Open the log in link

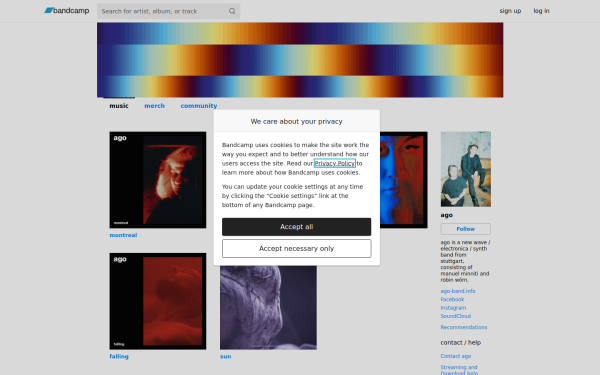[x=541, y=11]
